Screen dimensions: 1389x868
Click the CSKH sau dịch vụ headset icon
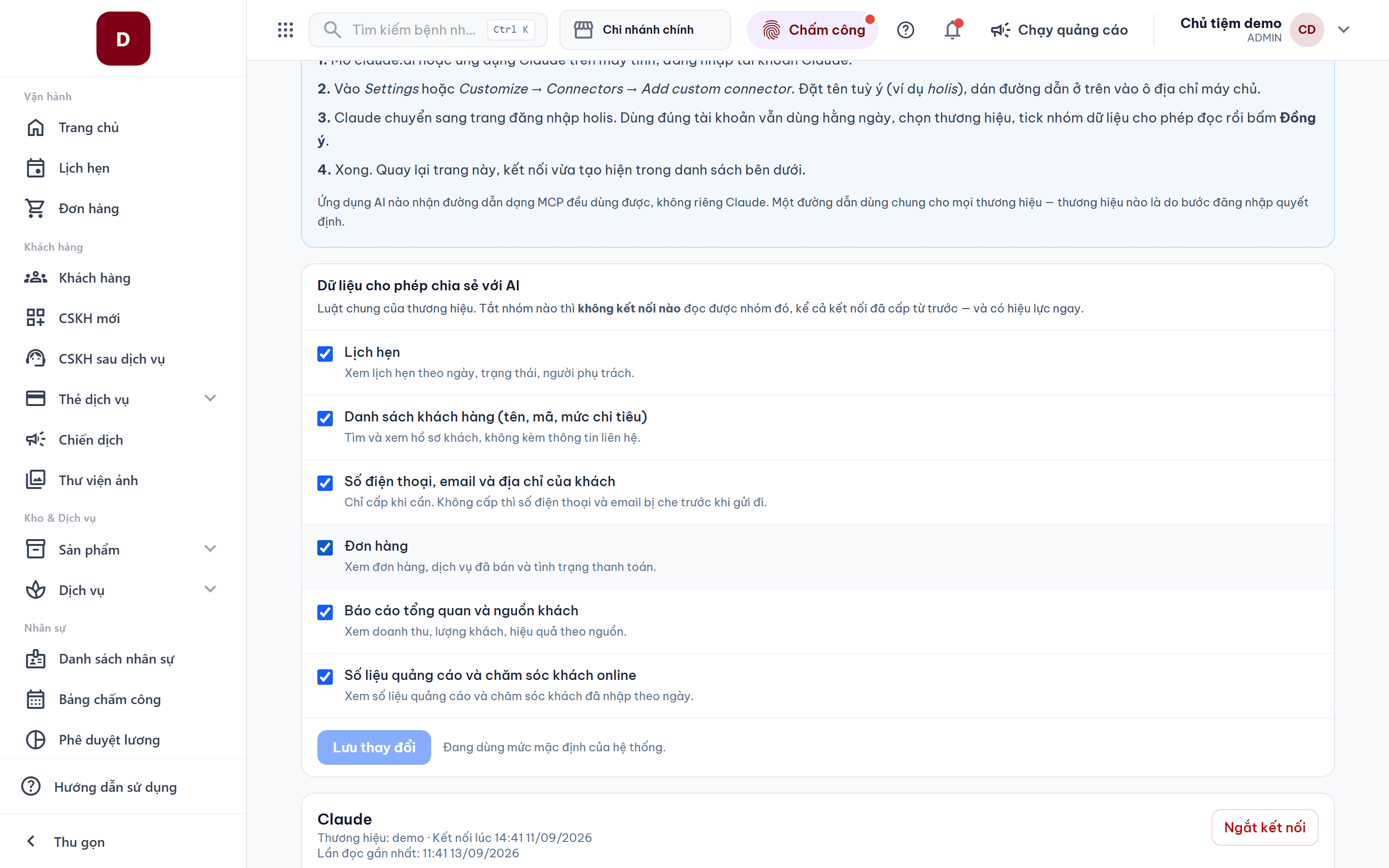(x=36, y=359)
